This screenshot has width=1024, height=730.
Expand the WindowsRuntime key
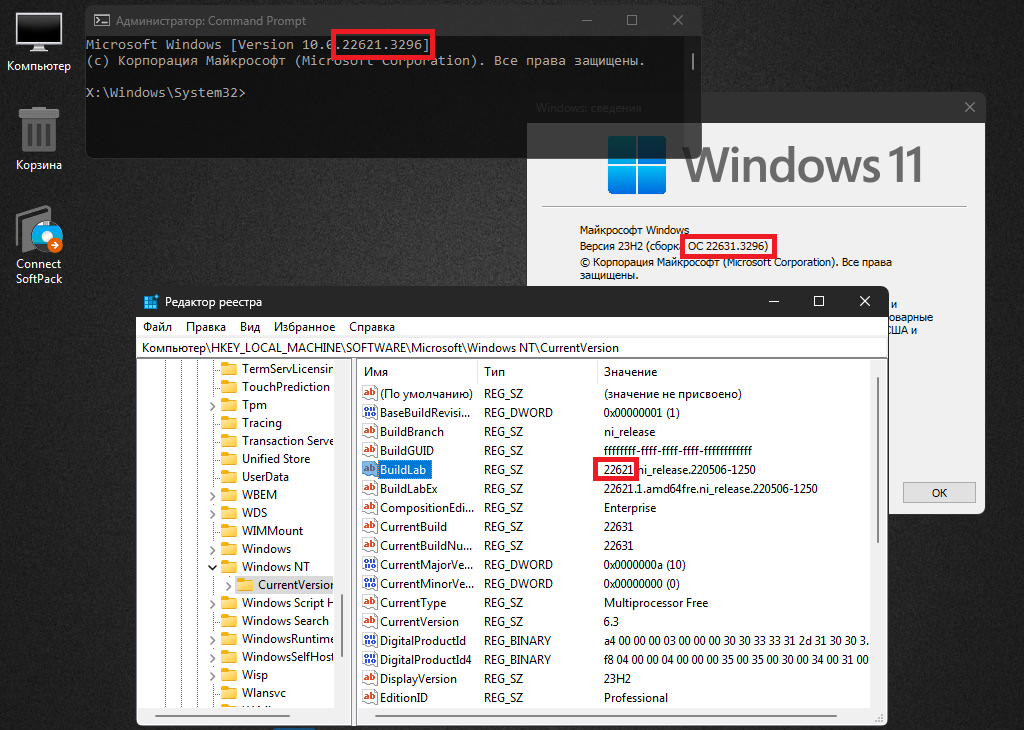pos(212,639)
